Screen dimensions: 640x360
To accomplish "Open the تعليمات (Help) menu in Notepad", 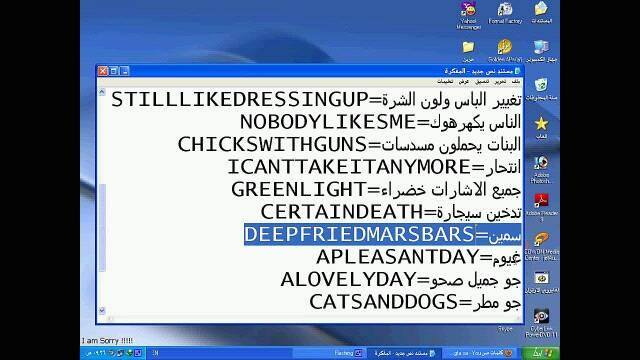I will coord(445,82).
